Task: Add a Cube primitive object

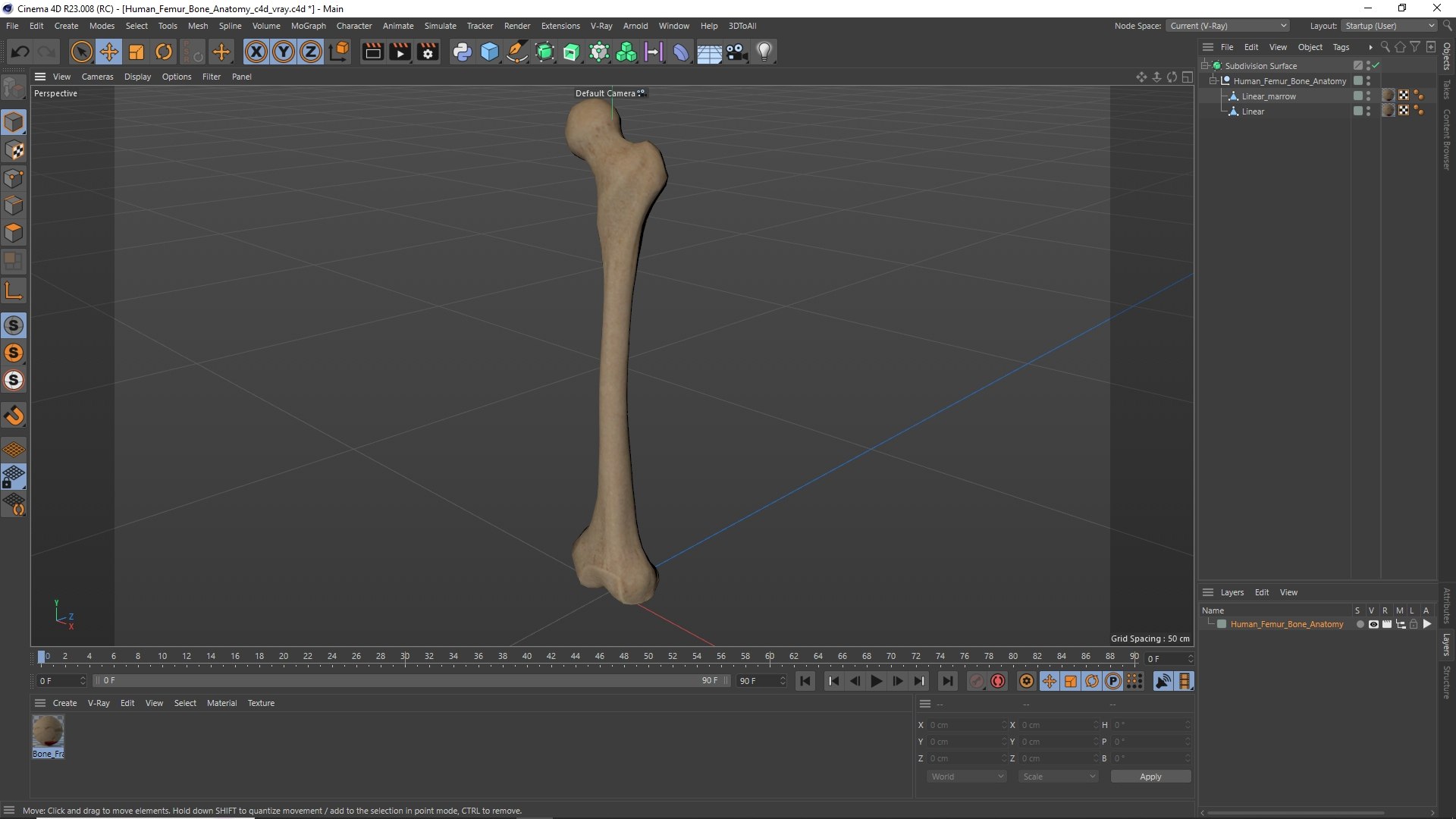Action: [490, 52]
